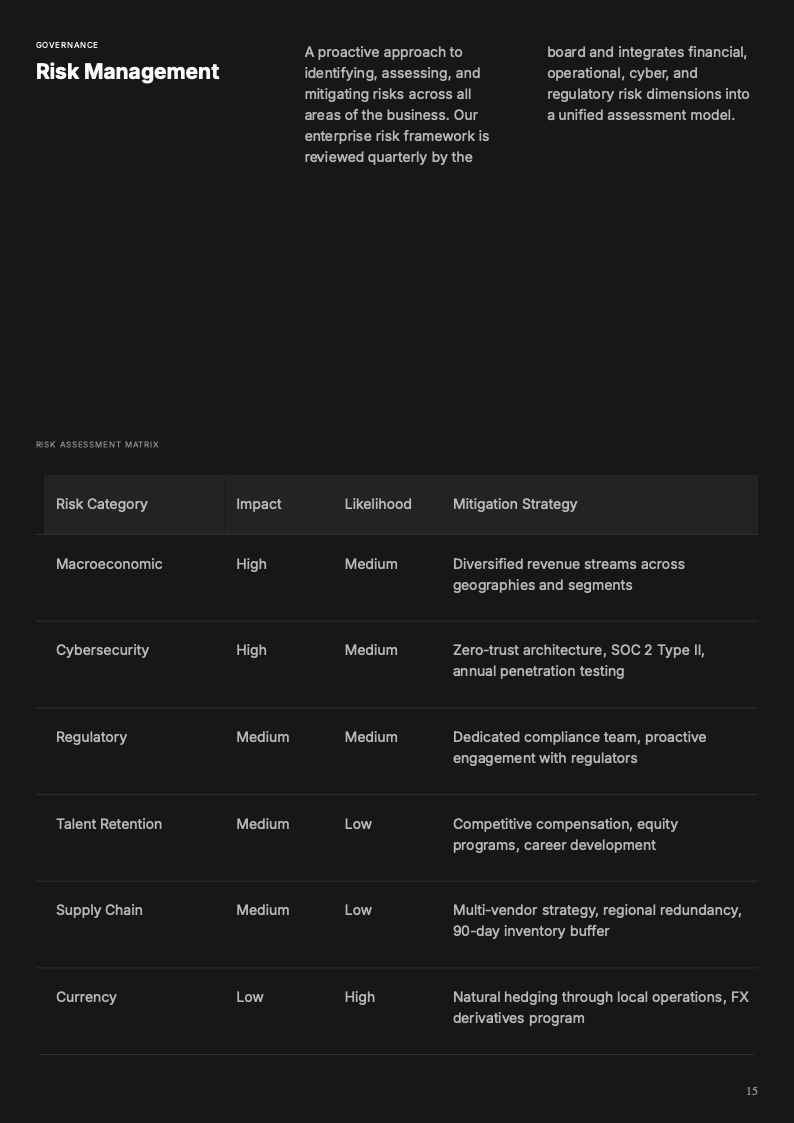Click the multi-vendor strategy mitigation text
Image resolution: width=794 pixels, height=1123 pixels.
click(597, 920)
